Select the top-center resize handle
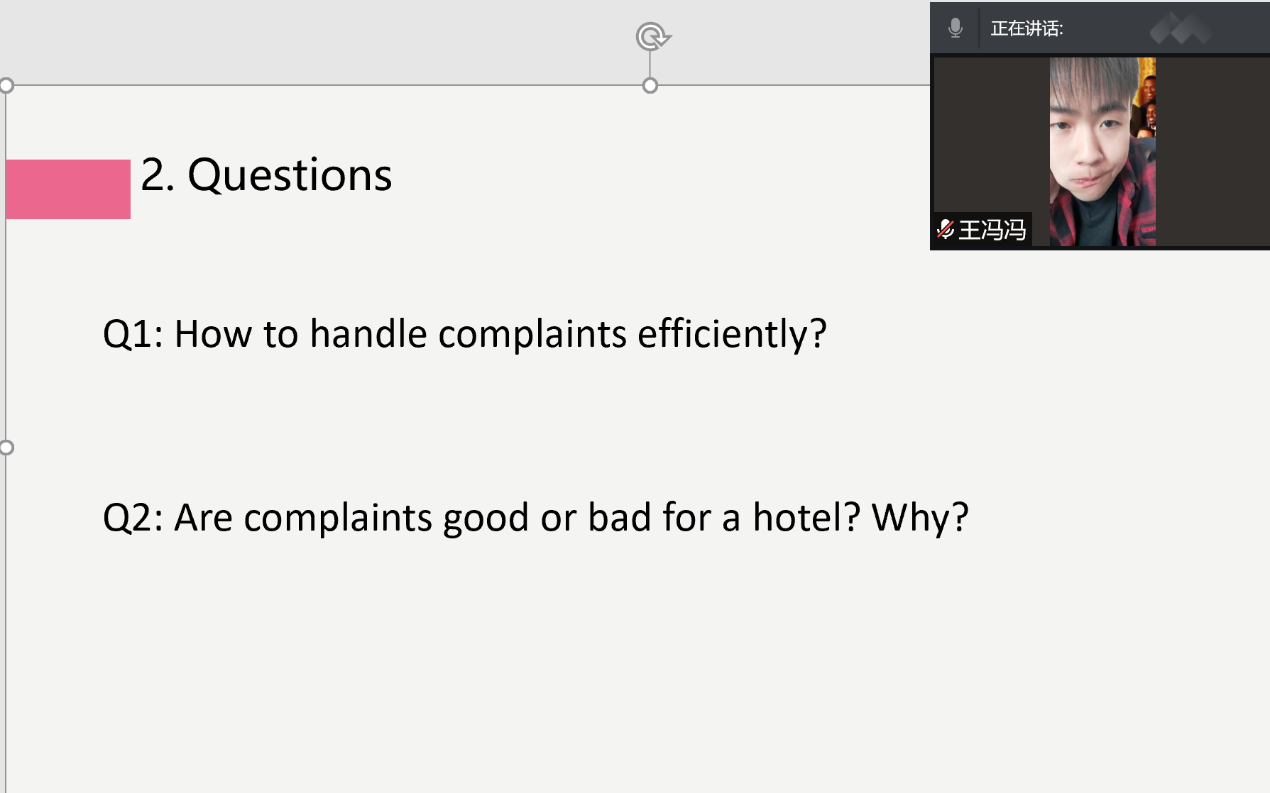 point(650,86)
